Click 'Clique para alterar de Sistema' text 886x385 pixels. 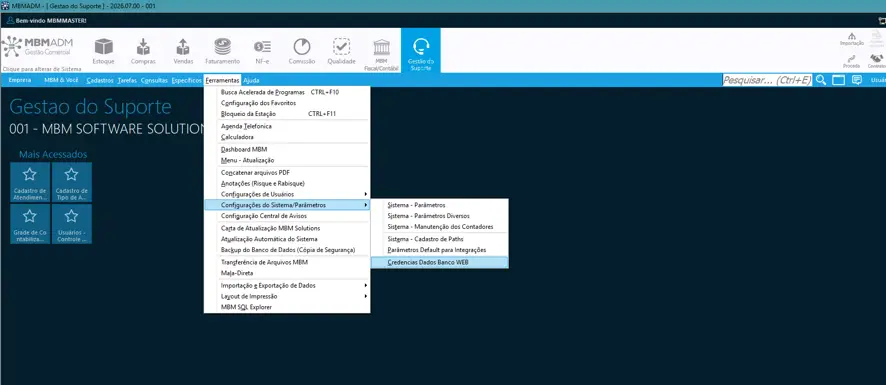42,69
